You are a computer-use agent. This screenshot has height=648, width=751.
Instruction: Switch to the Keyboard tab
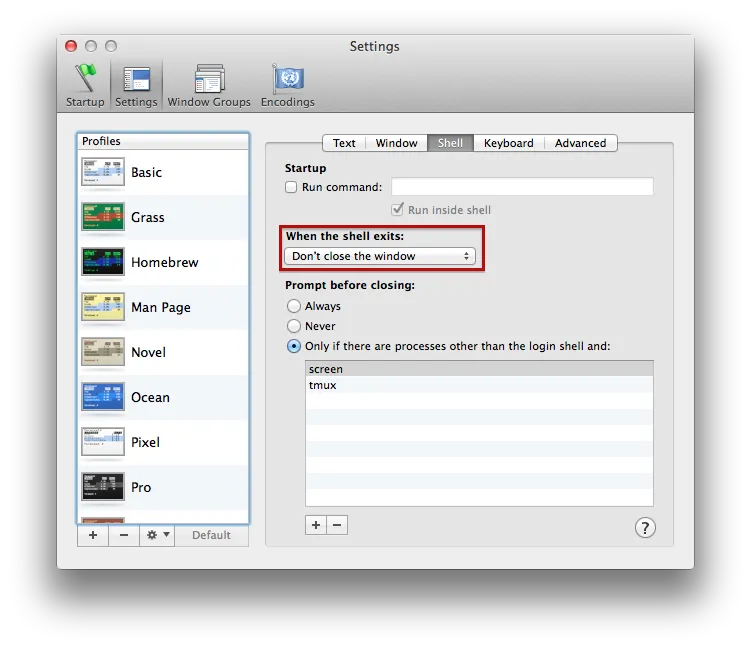[508, 143]
